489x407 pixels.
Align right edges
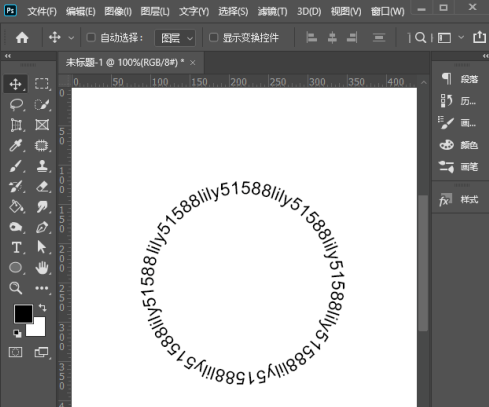pyautogui.click(x=352, y=38)
